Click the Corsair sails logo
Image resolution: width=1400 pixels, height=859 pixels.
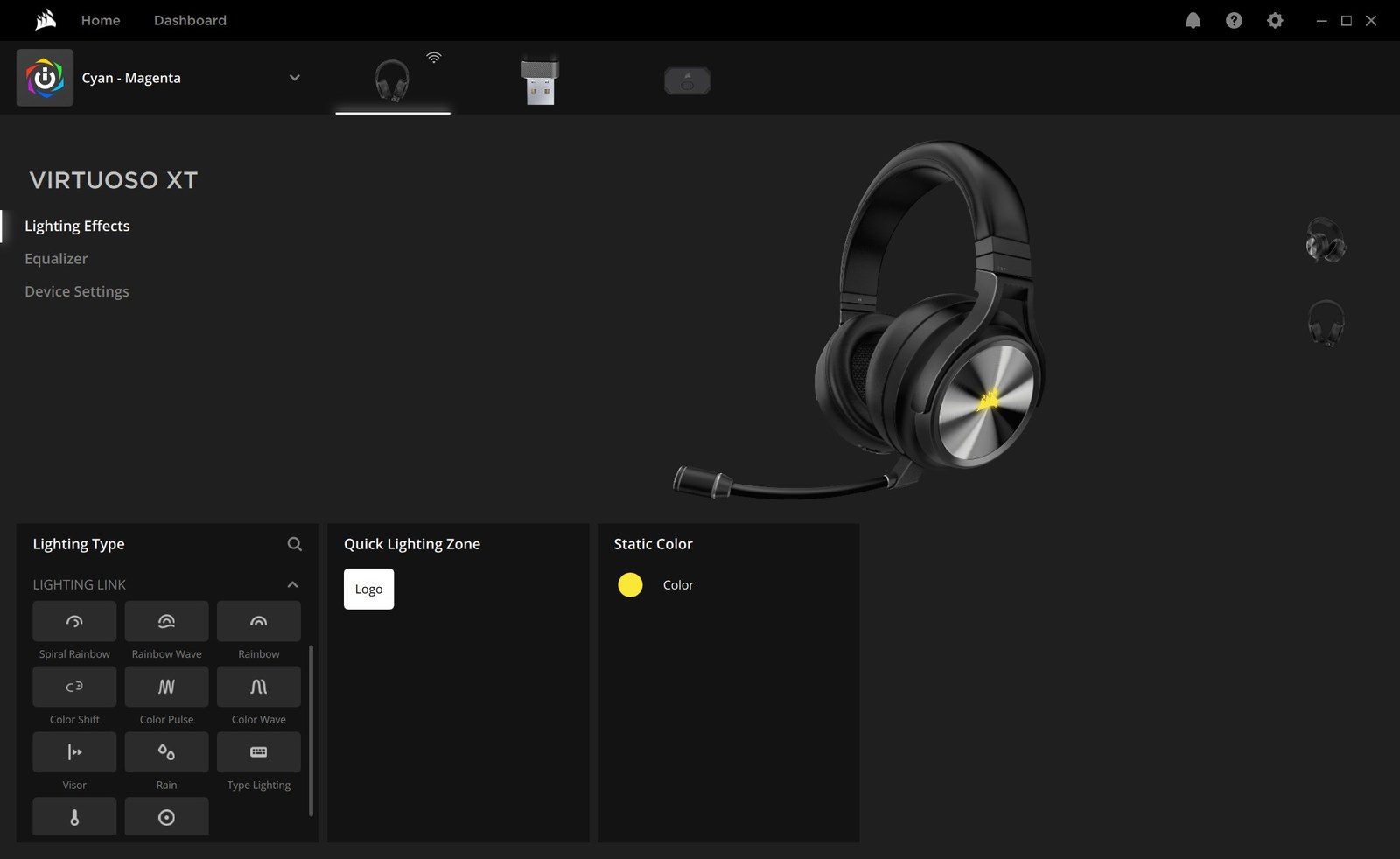point(45,19)
